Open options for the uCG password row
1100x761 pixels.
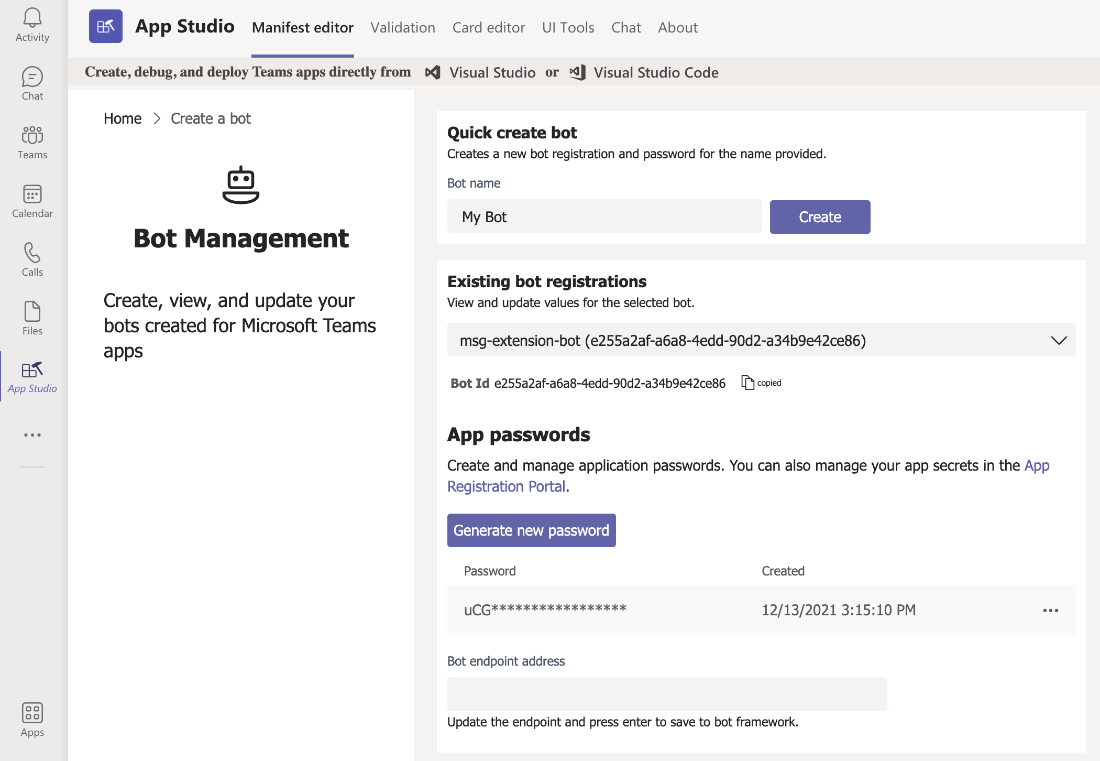click(x=1050, y=610)
